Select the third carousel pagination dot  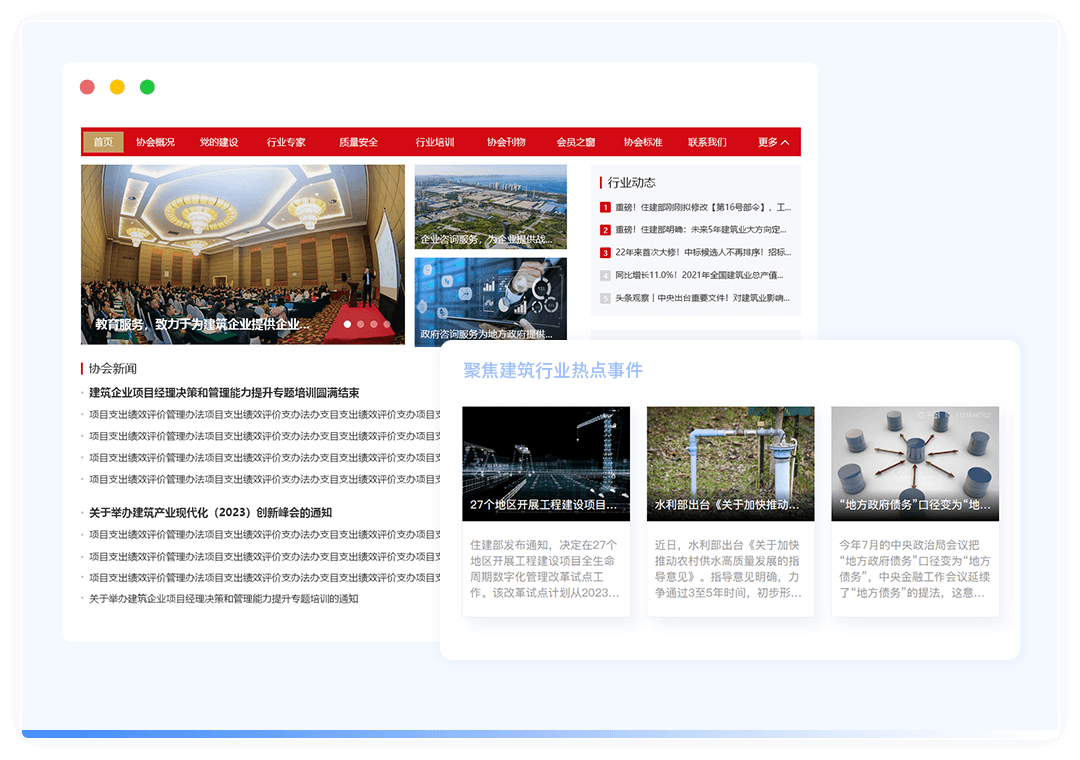[x=373, y=324]
